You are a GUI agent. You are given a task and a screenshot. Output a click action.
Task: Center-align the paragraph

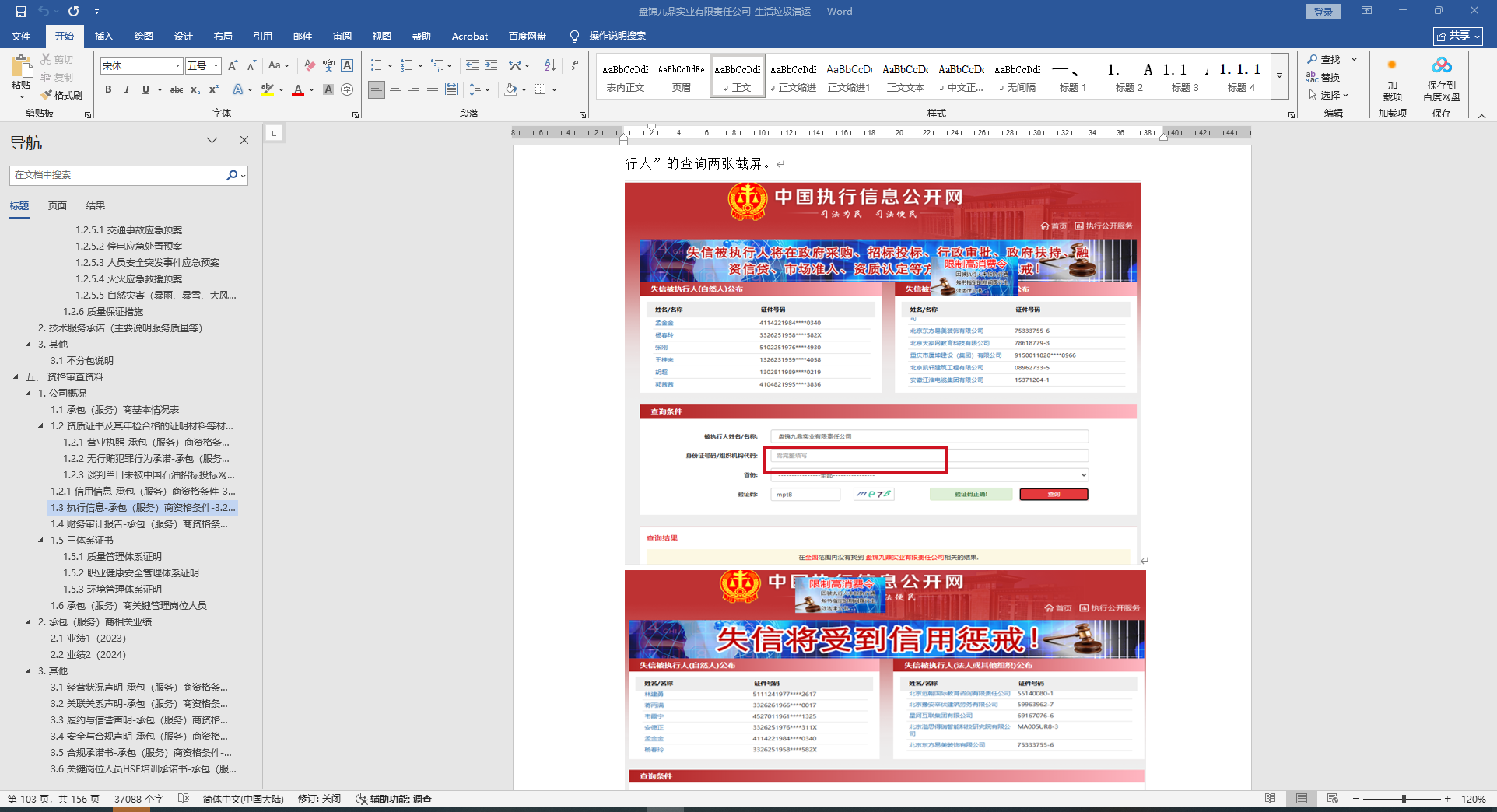[x=395, y=89]
